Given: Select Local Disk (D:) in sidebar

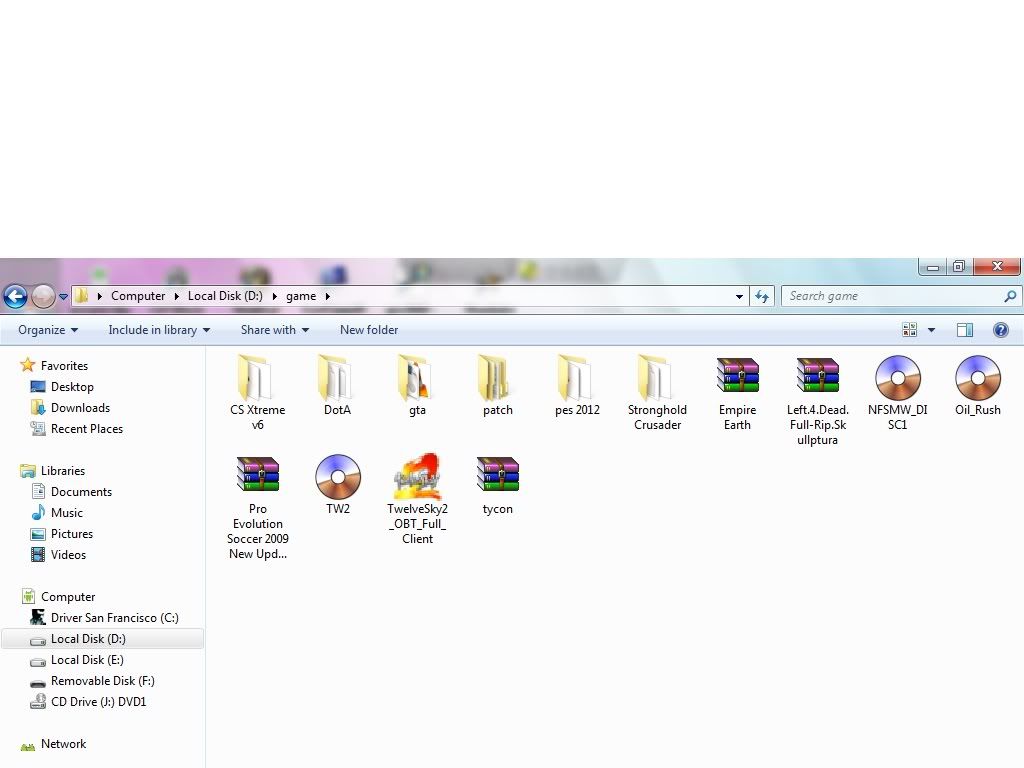Looking at the screenshot, I should click(x=103, y=639).
